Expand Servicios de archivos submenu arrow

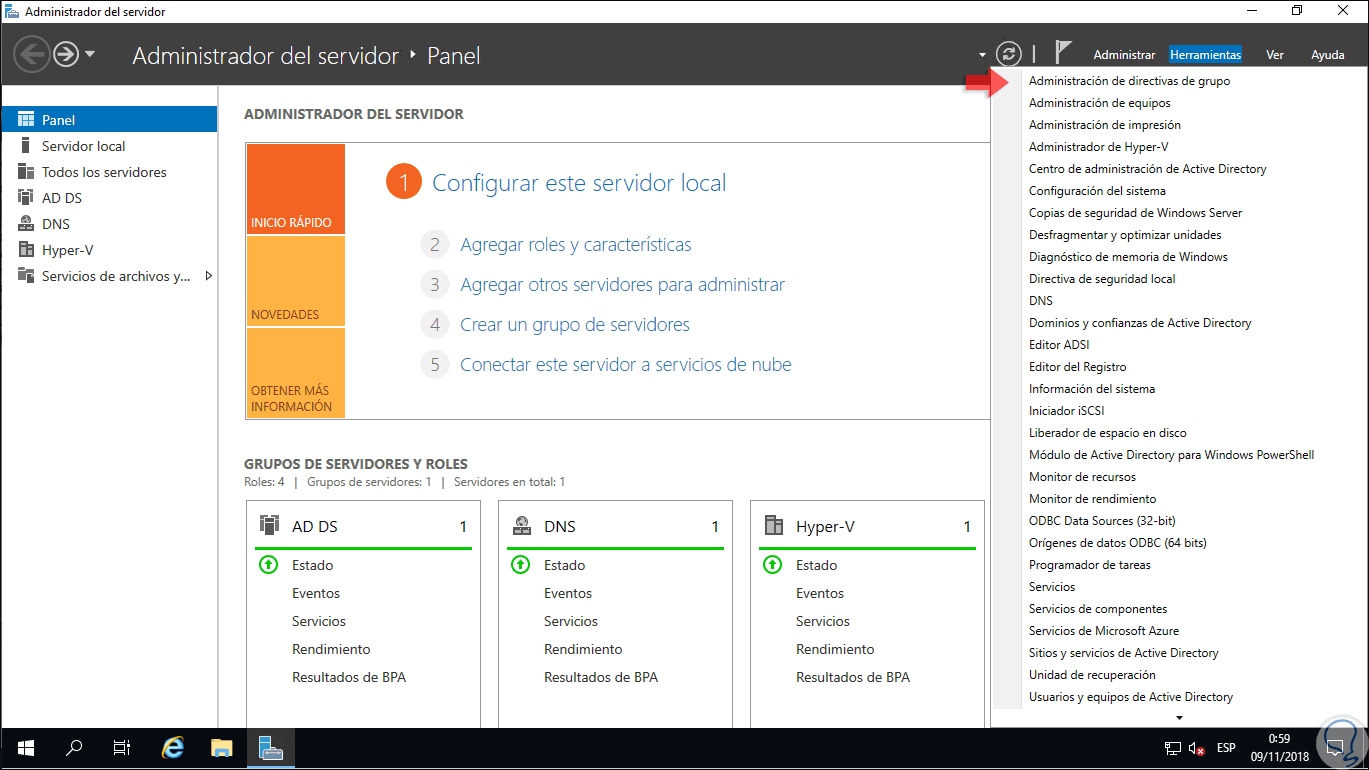tap(208, 276)
